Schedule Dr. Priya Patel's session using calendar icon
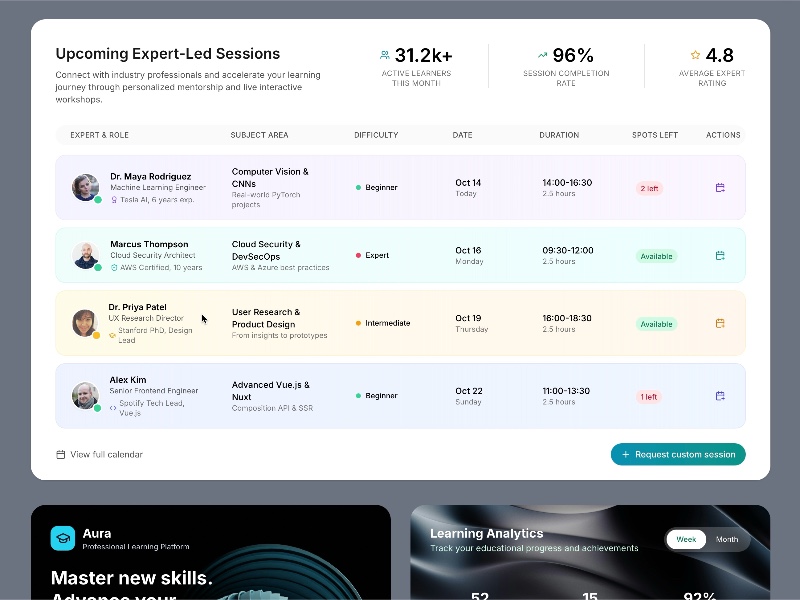Screen dimensions: 800x600 [719, 323]
